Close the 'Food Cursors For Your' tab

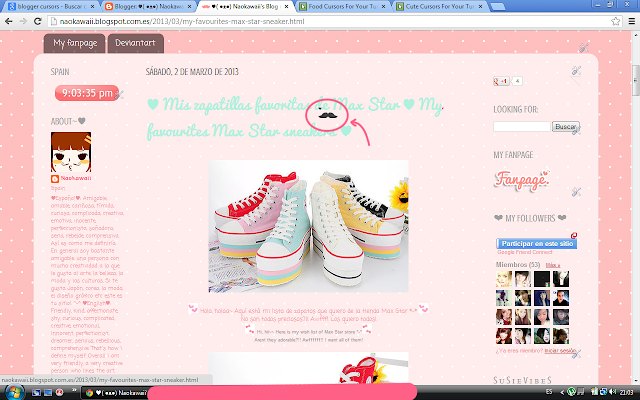click(383, 7)
